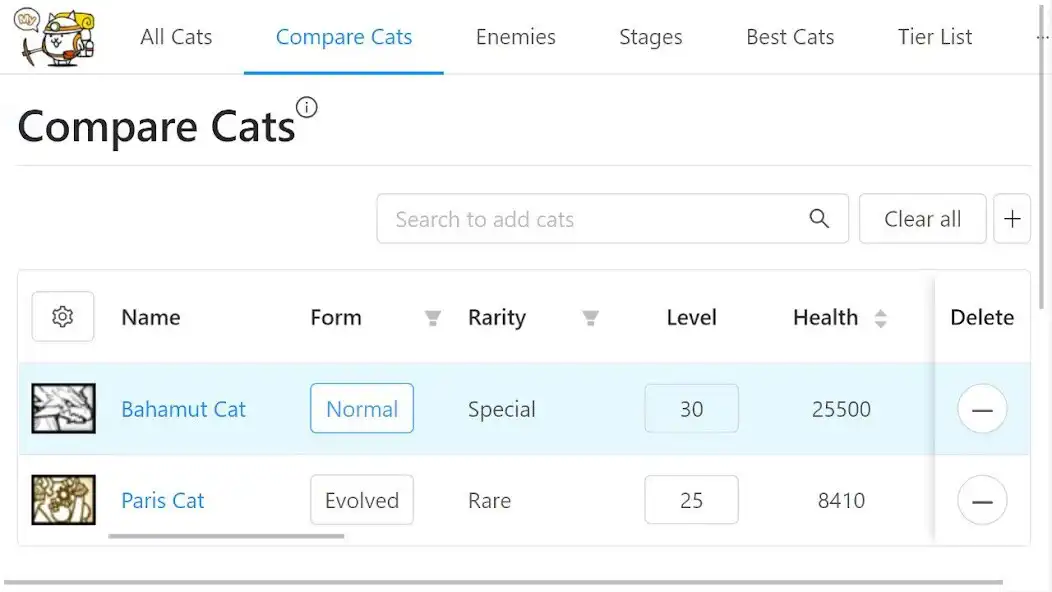Click the Battle Cats site logo
The width and height of the screenshot is (1052, 592).
click(x=55, y=36)
